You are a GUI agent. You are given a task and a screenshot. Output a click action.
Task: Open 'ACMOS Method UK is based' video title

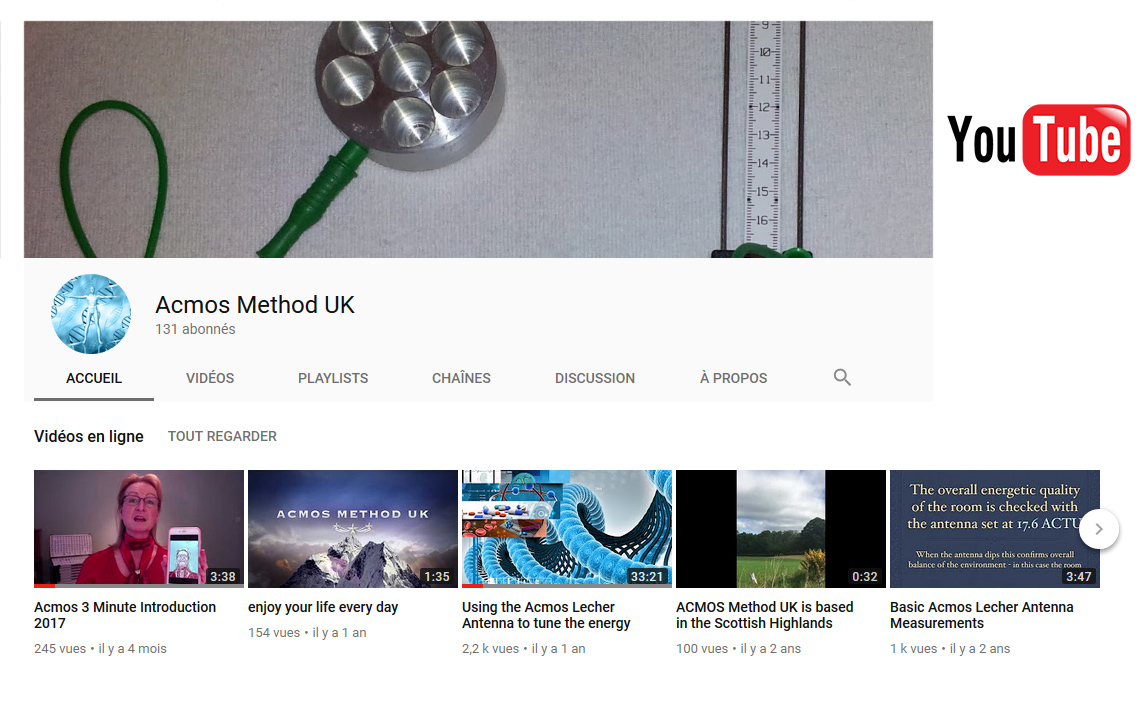click(x=765, y=615)
